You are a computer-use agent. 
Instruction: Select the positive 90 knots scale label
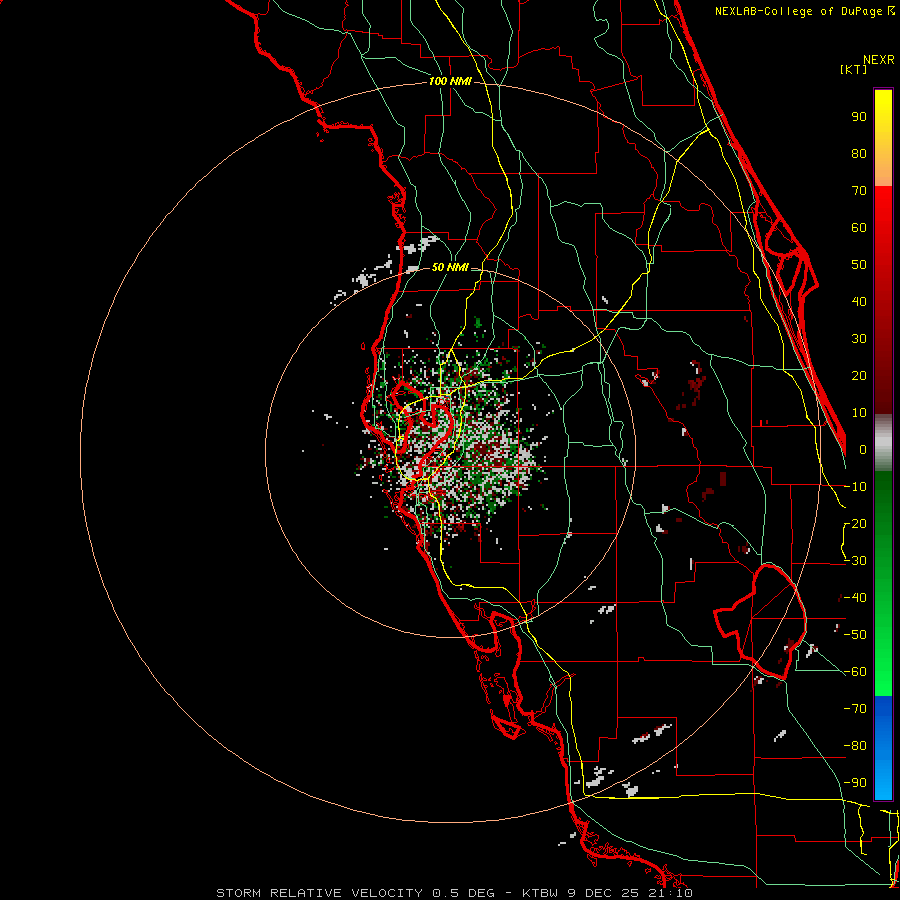coord(859,117)
